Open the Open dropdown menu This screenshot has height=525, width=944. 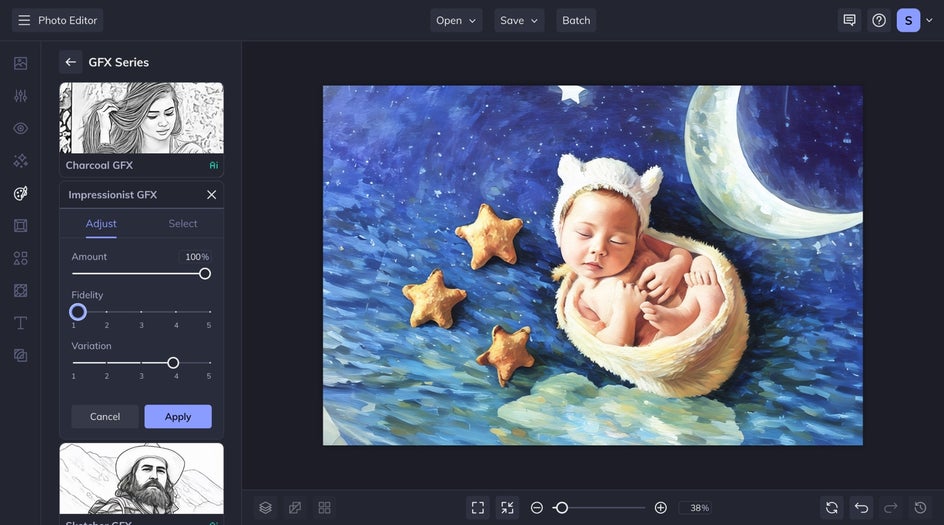[456, 20]
